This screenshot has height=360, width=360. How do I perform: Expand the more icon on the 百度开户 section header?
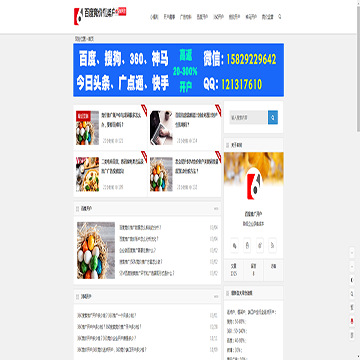pyautogui.click(x=216, y=209)
